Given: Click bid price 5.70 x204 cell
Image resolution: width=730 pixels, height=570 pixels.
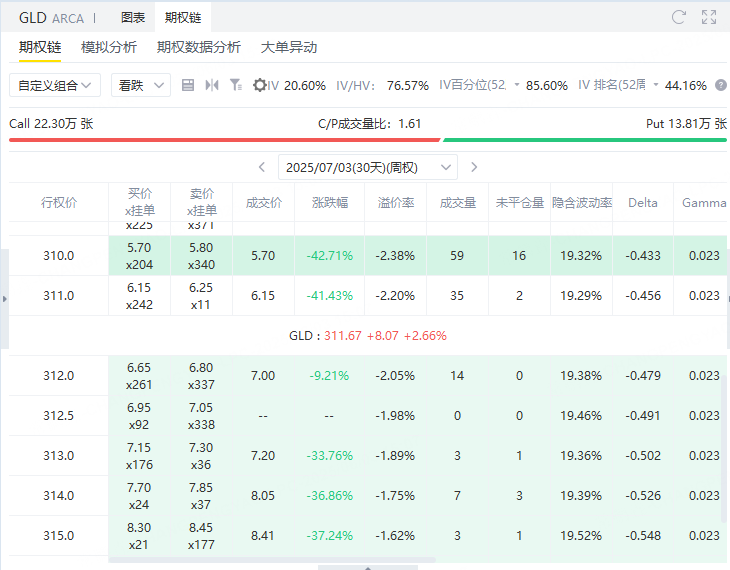Looking at the screenshot, I should click(140, 256).
